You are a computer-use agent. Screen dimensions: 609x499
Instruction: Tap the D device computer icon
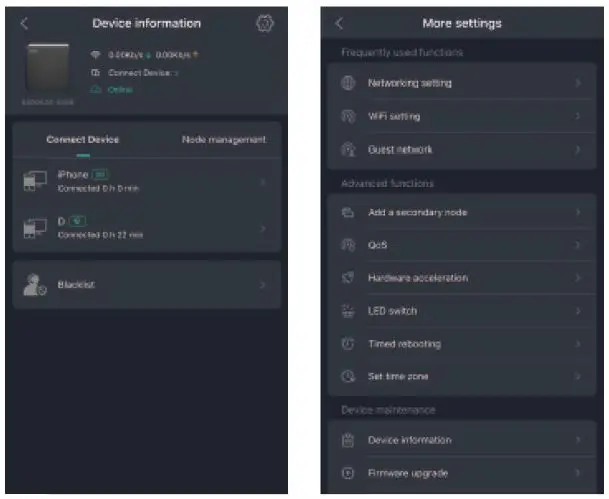(35, 228)
